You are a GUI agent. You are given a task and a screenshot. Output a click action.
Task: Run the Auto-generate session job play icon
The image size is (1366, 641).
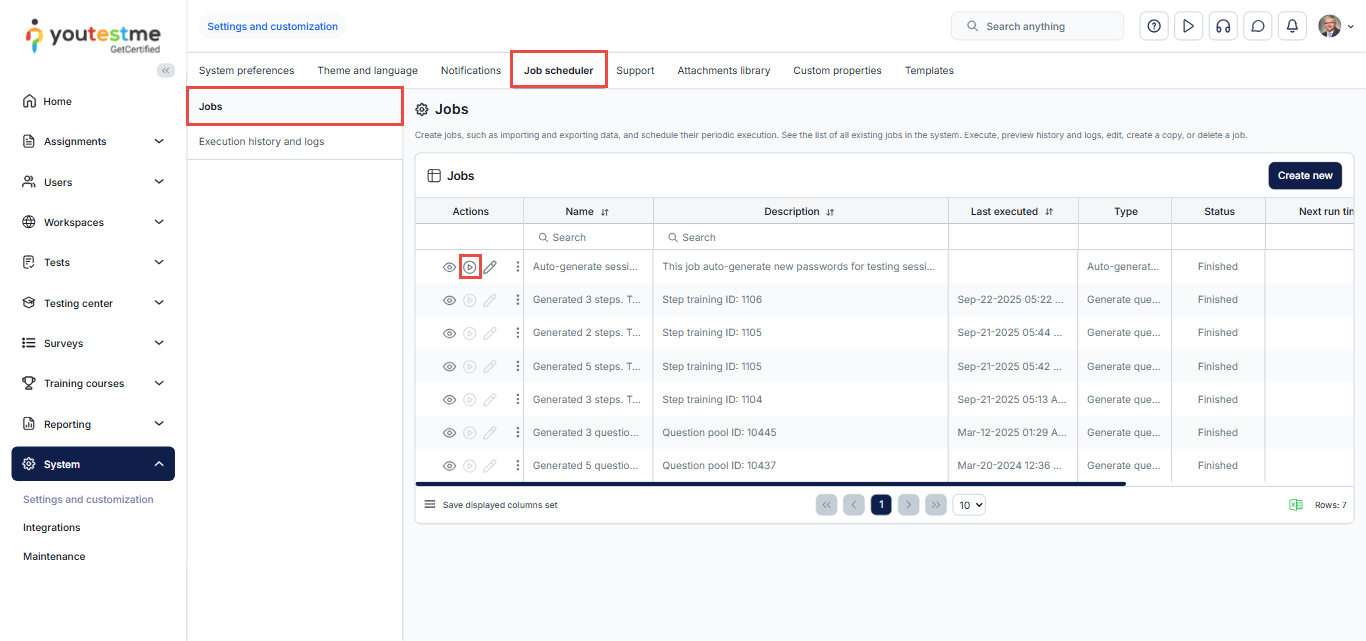[x=470, y=267]
